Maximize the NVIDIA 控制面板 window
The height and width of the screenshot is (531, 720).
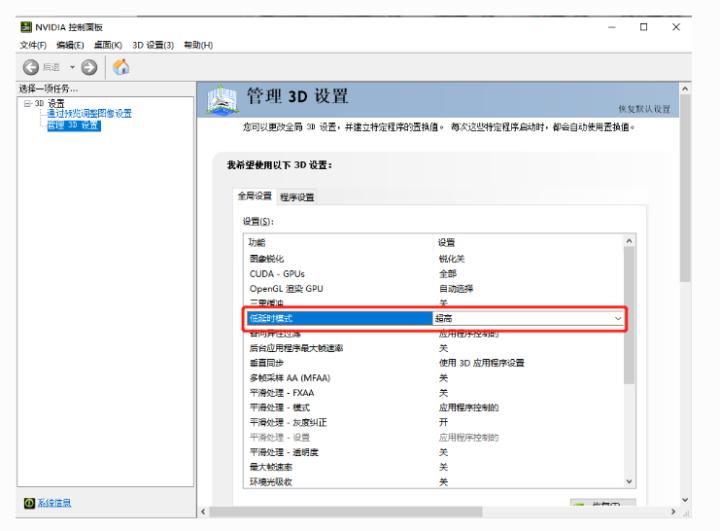(x=644, y=27)
